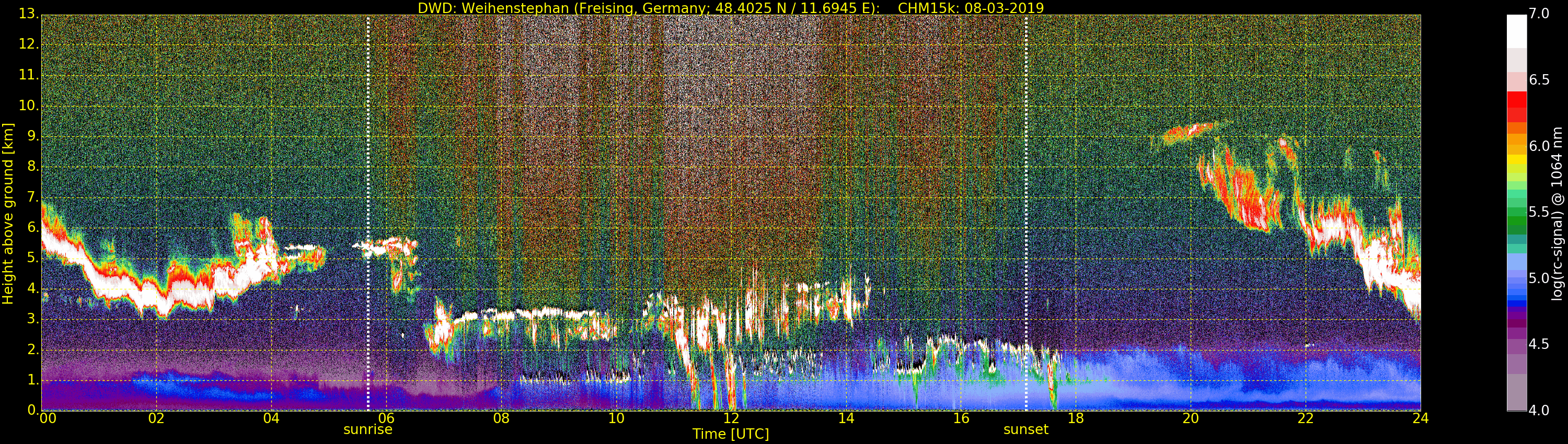
Task: Select the white dotted sunrise line in the plot
Action: point(367,213)
